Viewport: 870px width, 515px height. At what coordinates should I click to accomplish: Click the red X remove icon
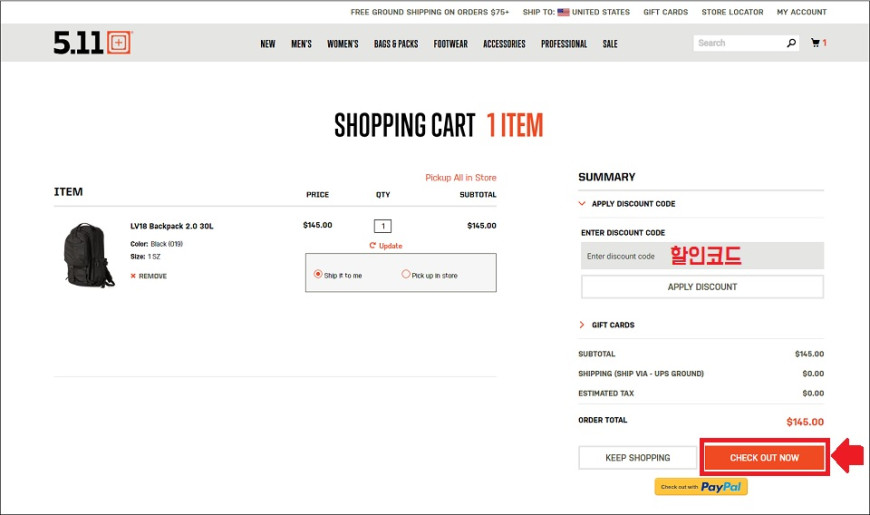pyautogui.click(x=133, y=276)
